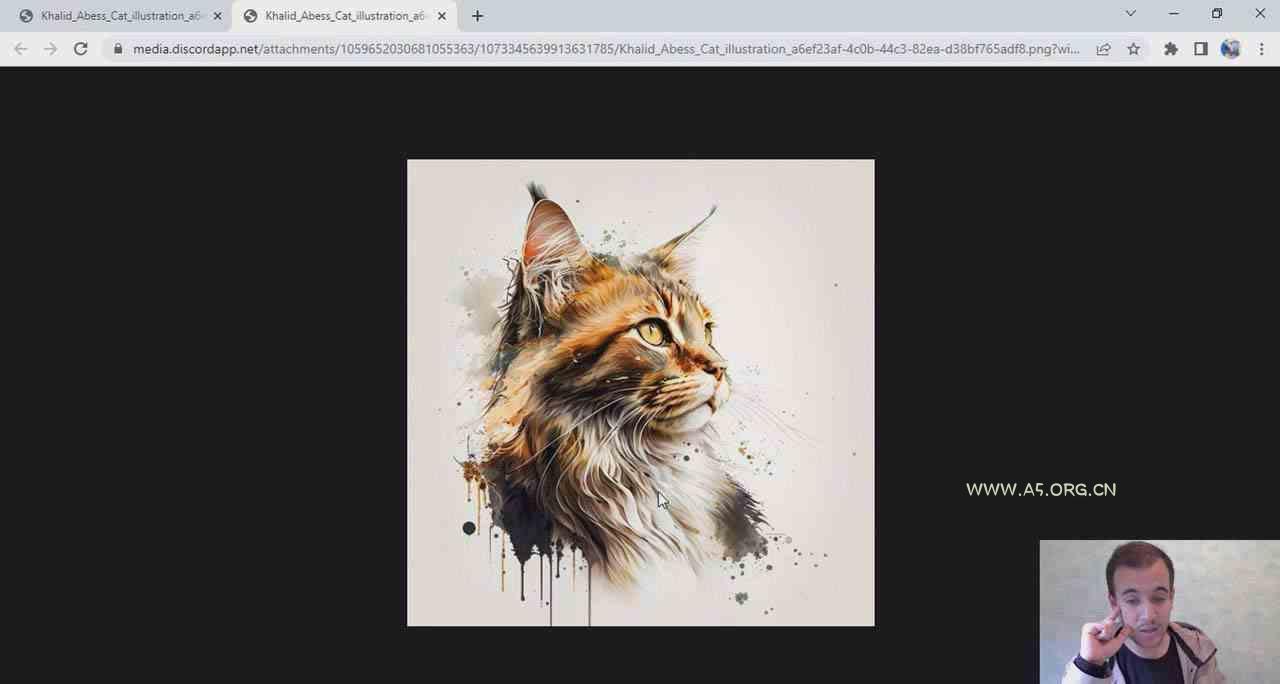This screenshot has height=684, width=1280.
Task: Toggle the browser side panel
Action: [x=1201, y=49]
